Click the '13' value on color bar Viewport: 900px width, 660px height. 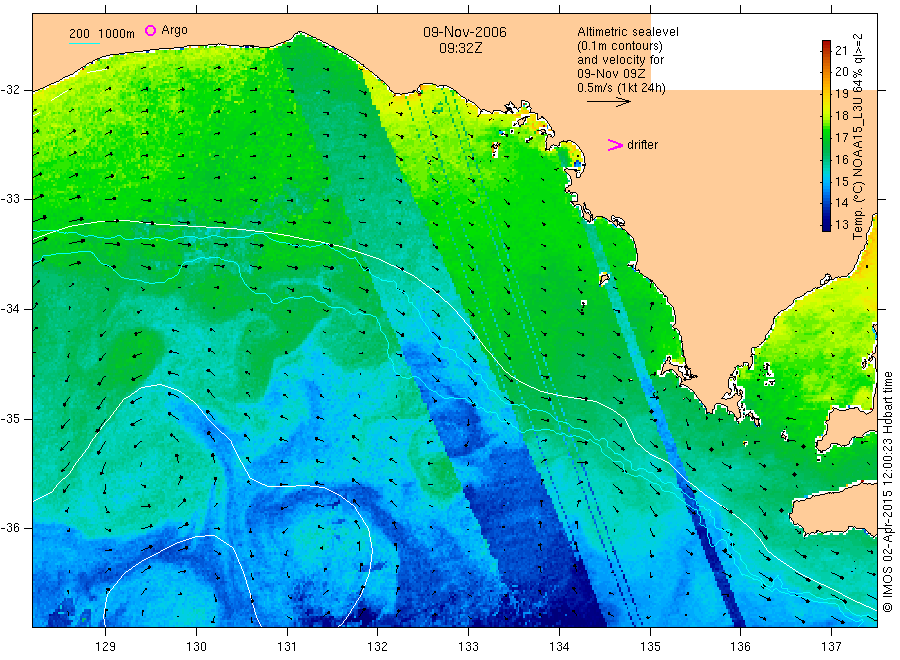(841, 224)
